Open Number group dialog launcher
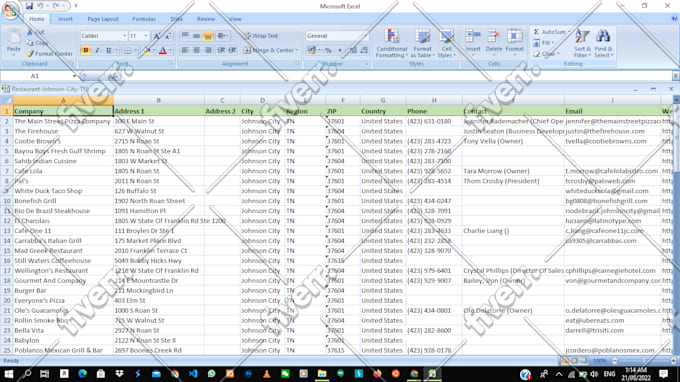Viewport: 680px width, 382px height. click(x=367, y=64)
